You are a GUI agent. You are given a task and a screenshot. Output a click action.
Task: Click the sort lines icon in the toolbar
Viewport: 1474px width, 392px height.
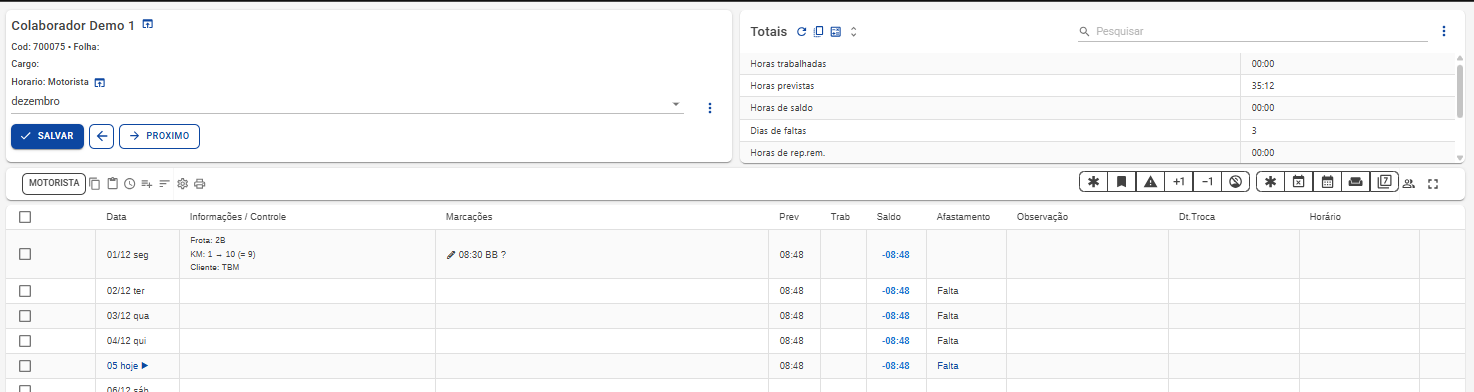(165, 184)
